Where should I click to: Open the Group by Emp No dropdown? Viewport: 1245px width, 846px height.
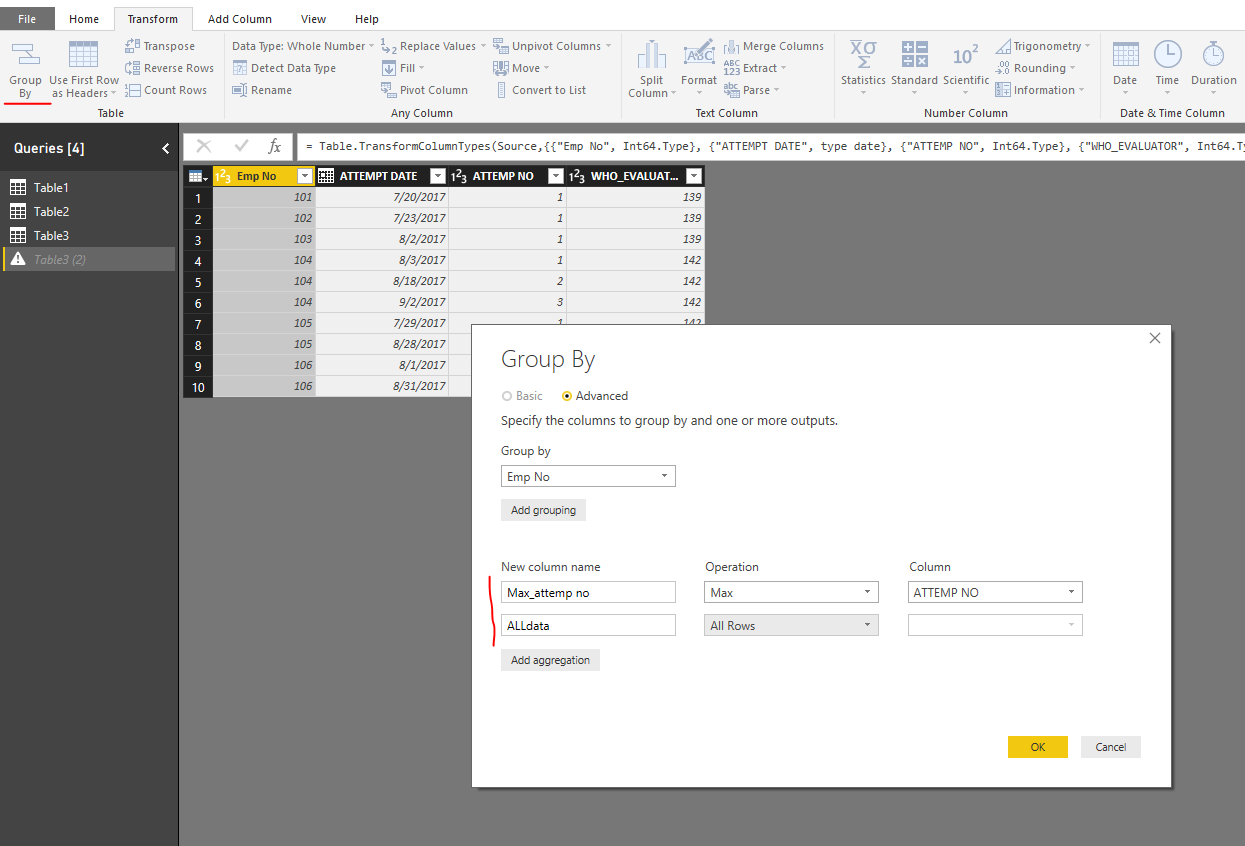[588, 477]
